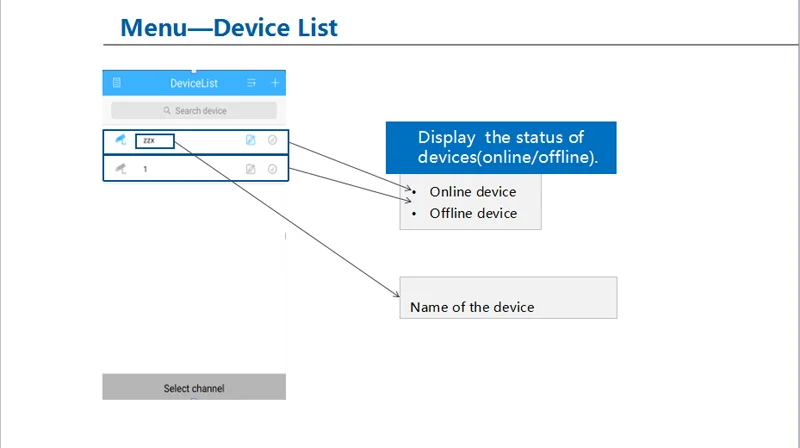Select the device name zzx

click(149, 140)
